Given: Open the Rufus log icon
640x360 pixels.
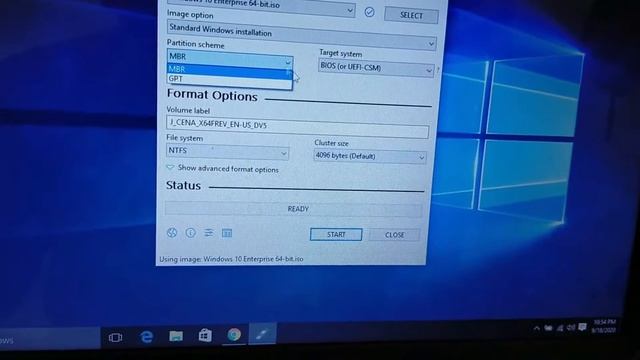Looking at the screenshot, I should point(227,233).
